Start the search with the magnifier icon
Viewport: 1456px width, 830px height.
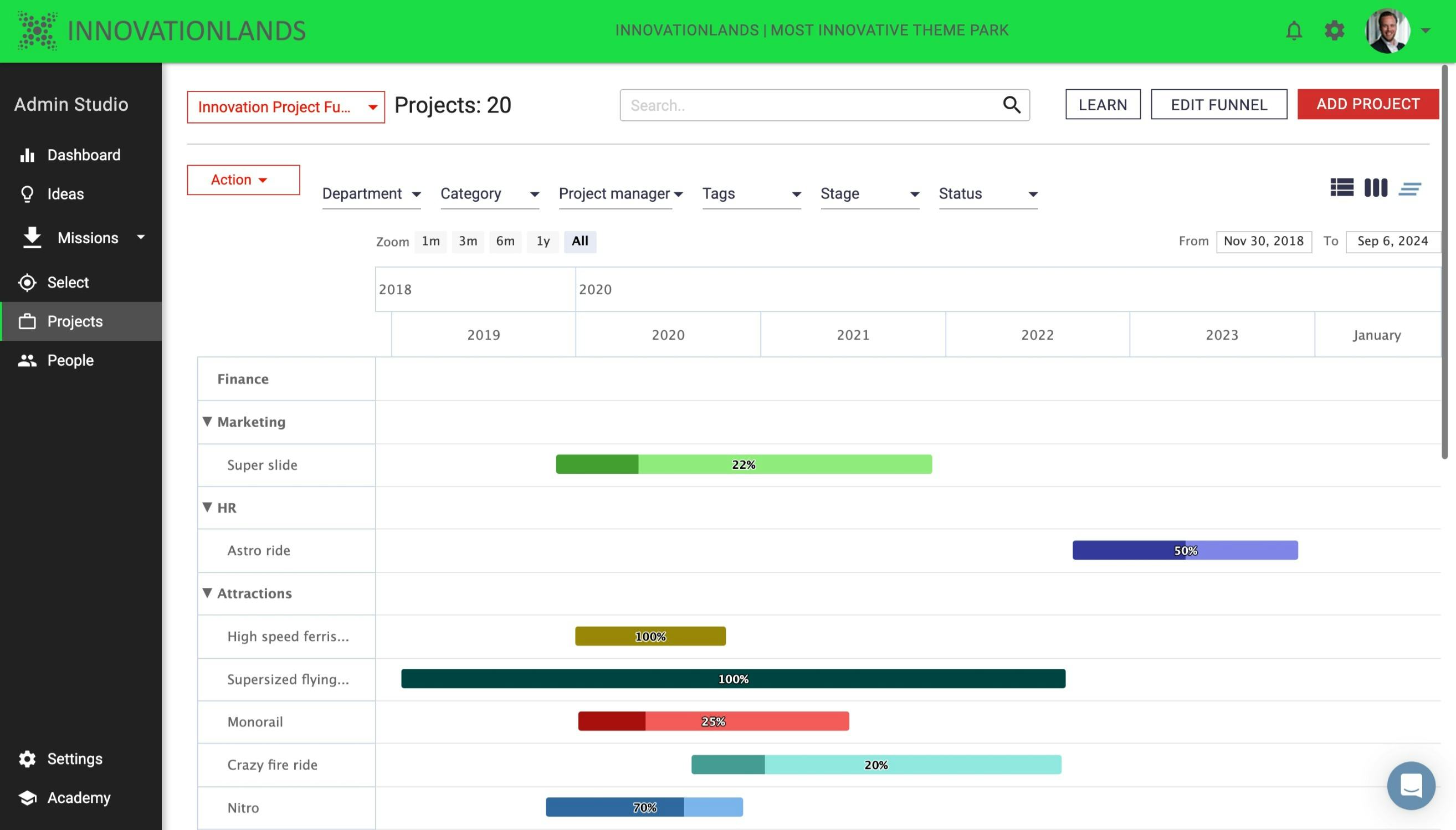[x=1012, y=105]
